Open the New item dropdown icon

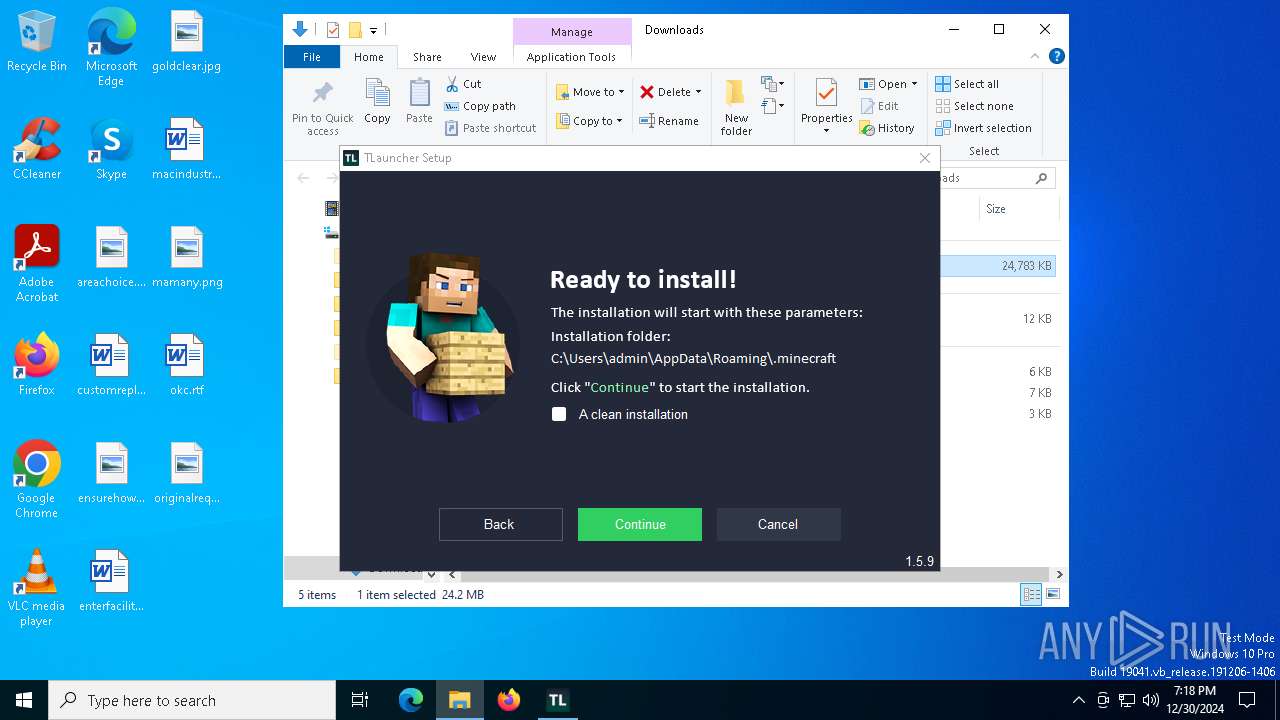coord(772,84)
